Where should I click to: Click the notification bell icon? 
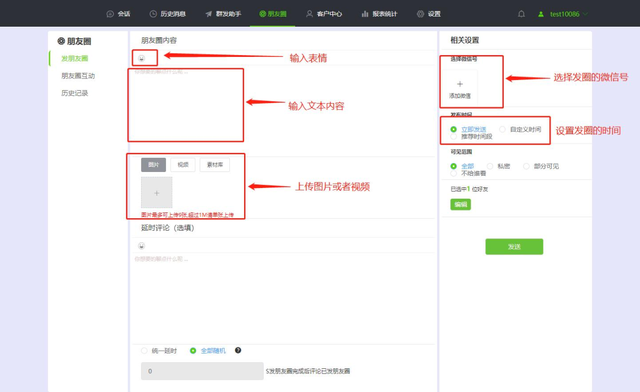tap(521, 14)
